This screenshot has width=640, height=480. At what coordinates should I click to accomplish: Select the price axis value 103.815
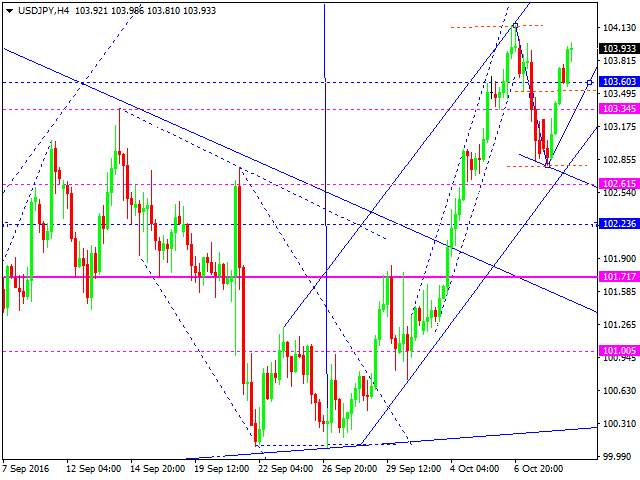click(x=620, y=60)
